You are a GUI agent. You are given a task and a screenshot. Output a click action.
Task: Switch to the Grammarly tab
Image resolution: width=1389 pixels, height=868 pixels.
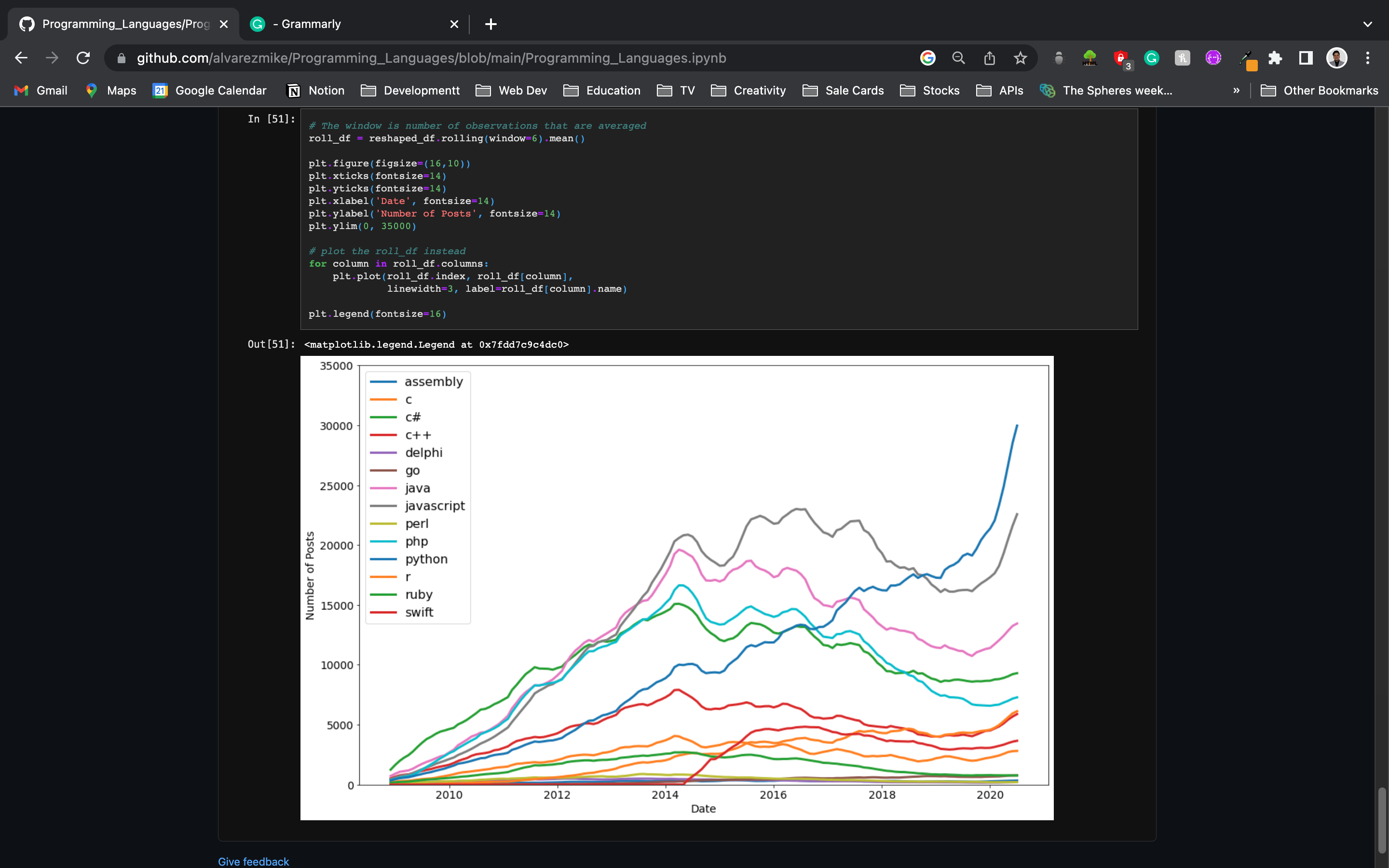tap(344, 24)
